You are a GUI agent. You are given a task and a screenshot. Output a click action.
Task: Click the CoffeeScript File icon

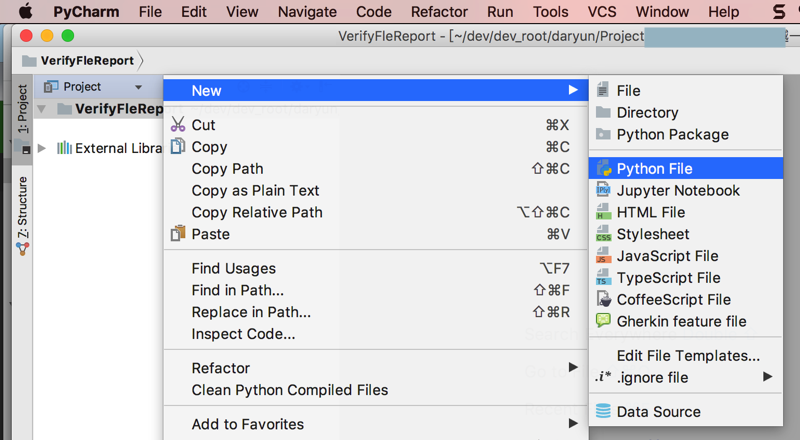(x=603, y=299)
